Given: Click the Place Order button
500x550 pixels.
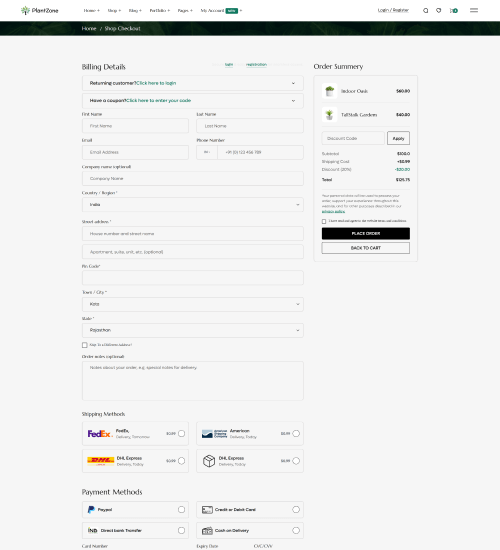Looking at the screenshot, I should pyautogui.click(x=366, y=234).
